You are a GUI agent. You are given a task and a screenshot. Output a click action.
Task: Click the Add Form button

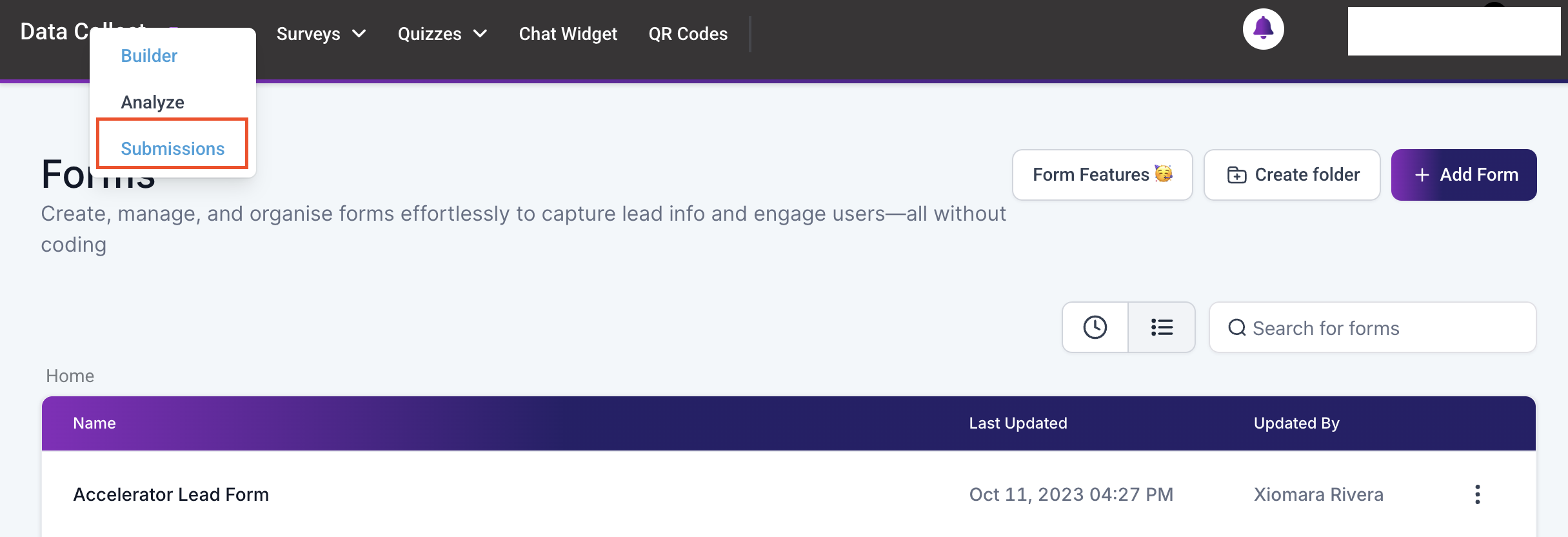pos(1464,175)
